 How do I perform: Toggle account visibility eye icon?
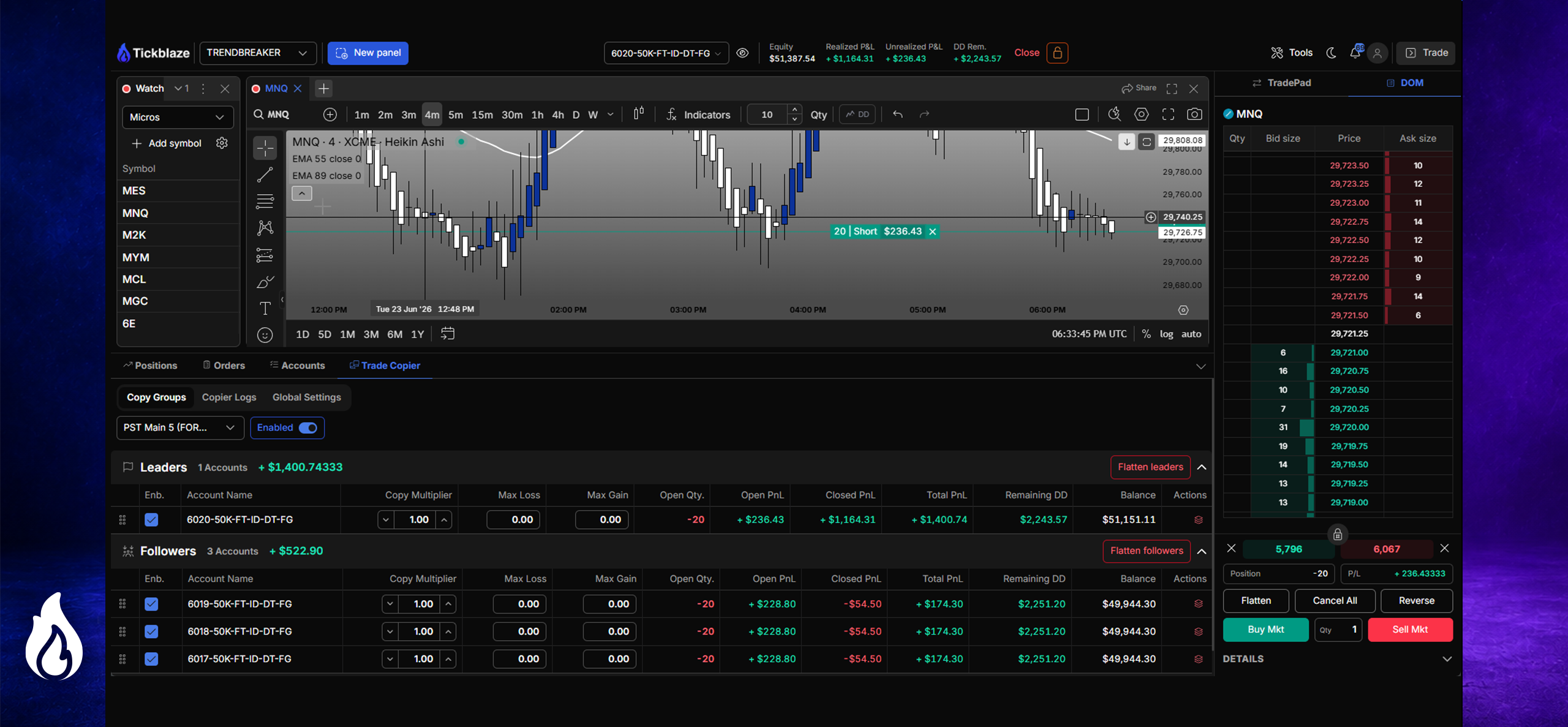742,53
